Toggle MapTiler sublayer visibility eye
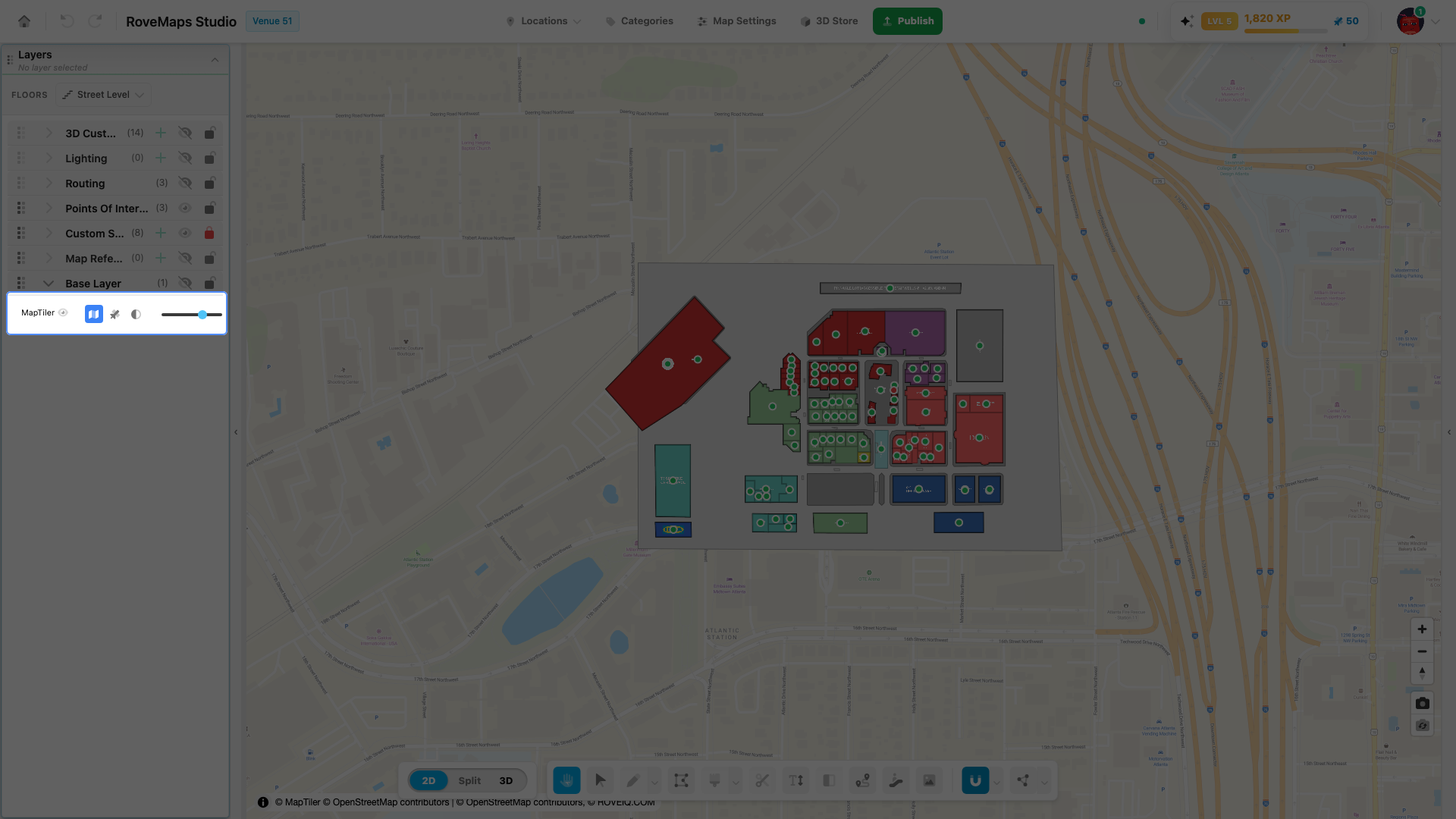The width and height of the screenshot is (1456, 819). (x=64, y=312)
